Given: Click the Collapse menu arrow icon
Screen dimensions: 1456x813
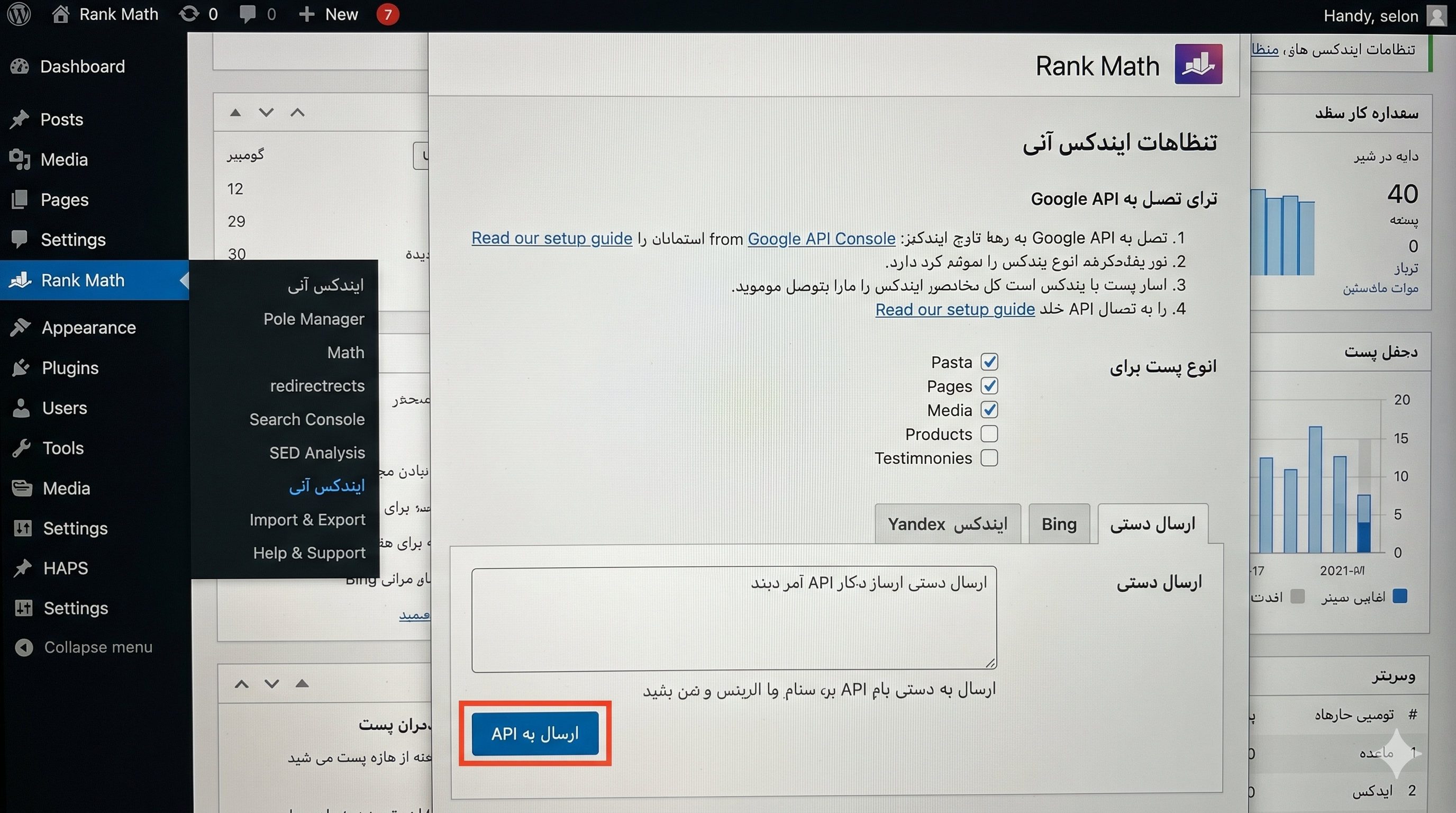Looking at the screenshot, I should point(24,647).
